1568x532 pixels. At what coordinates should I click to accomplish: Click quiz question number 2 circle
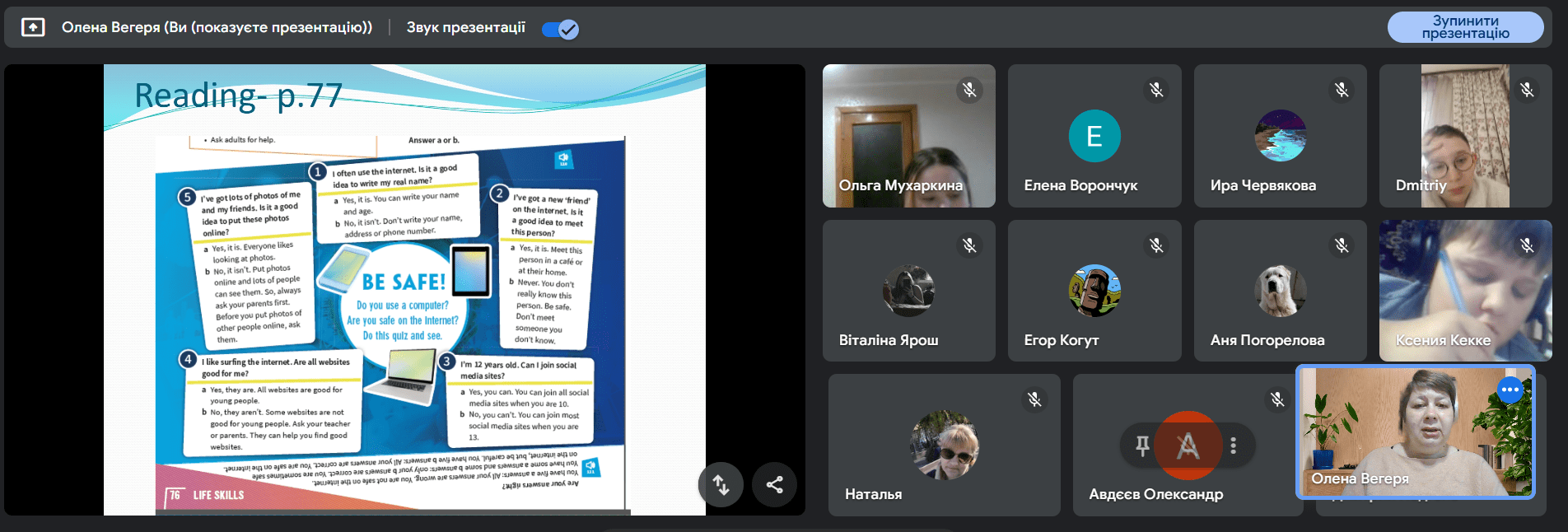coord(499,194)
